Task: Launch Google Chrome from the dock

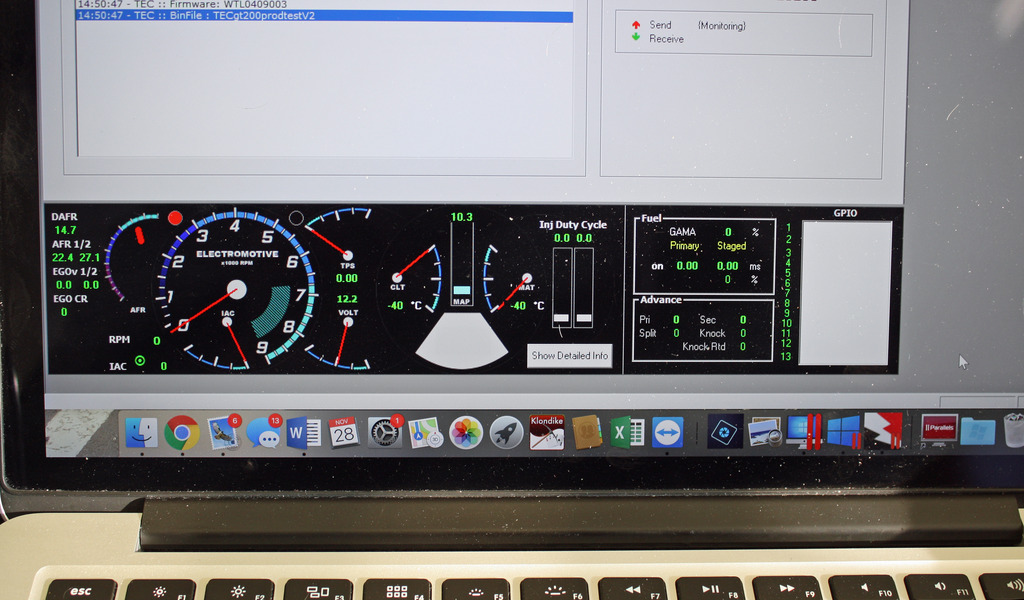Action: point(182,432)
